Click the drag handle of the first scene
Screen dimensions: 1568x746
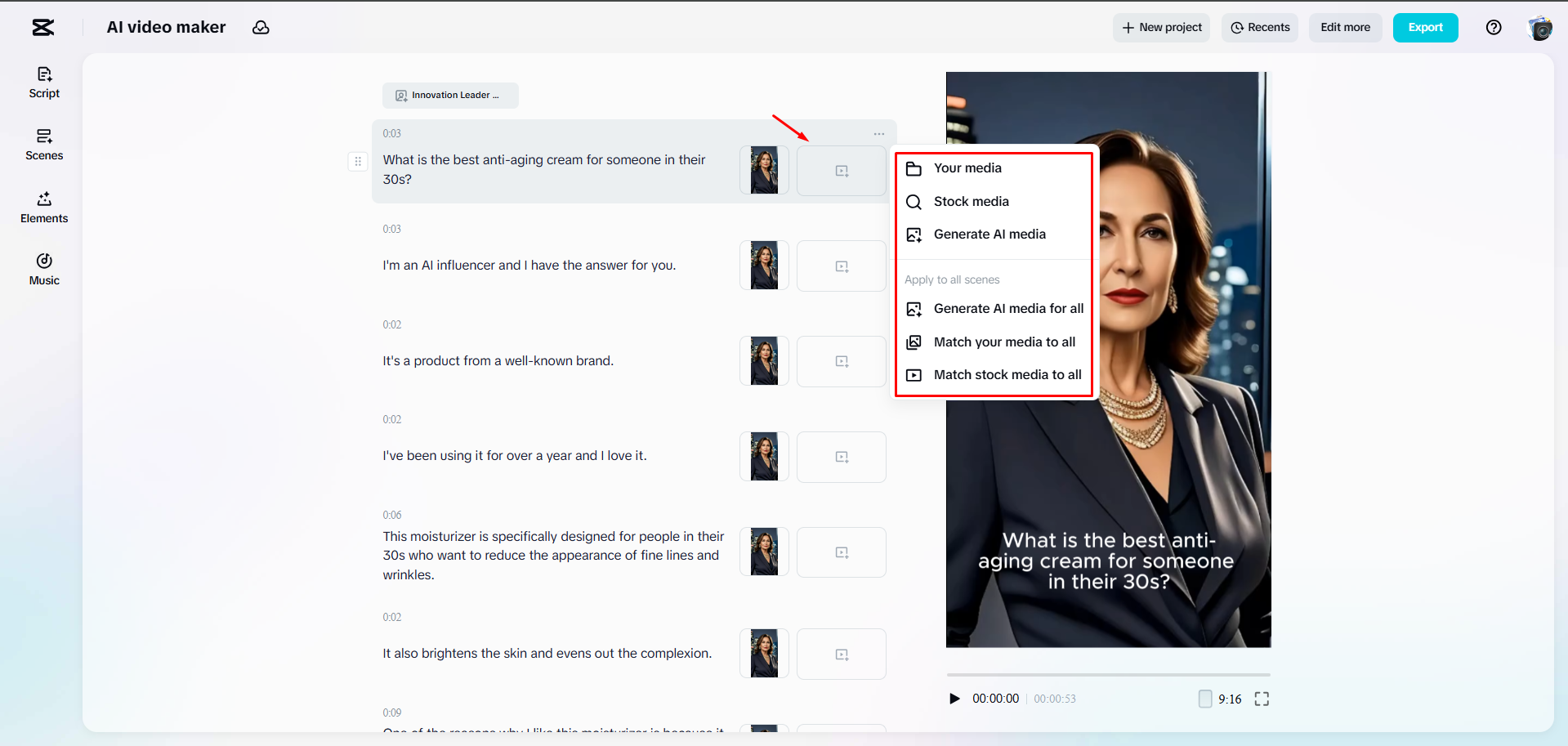point(358,162)
